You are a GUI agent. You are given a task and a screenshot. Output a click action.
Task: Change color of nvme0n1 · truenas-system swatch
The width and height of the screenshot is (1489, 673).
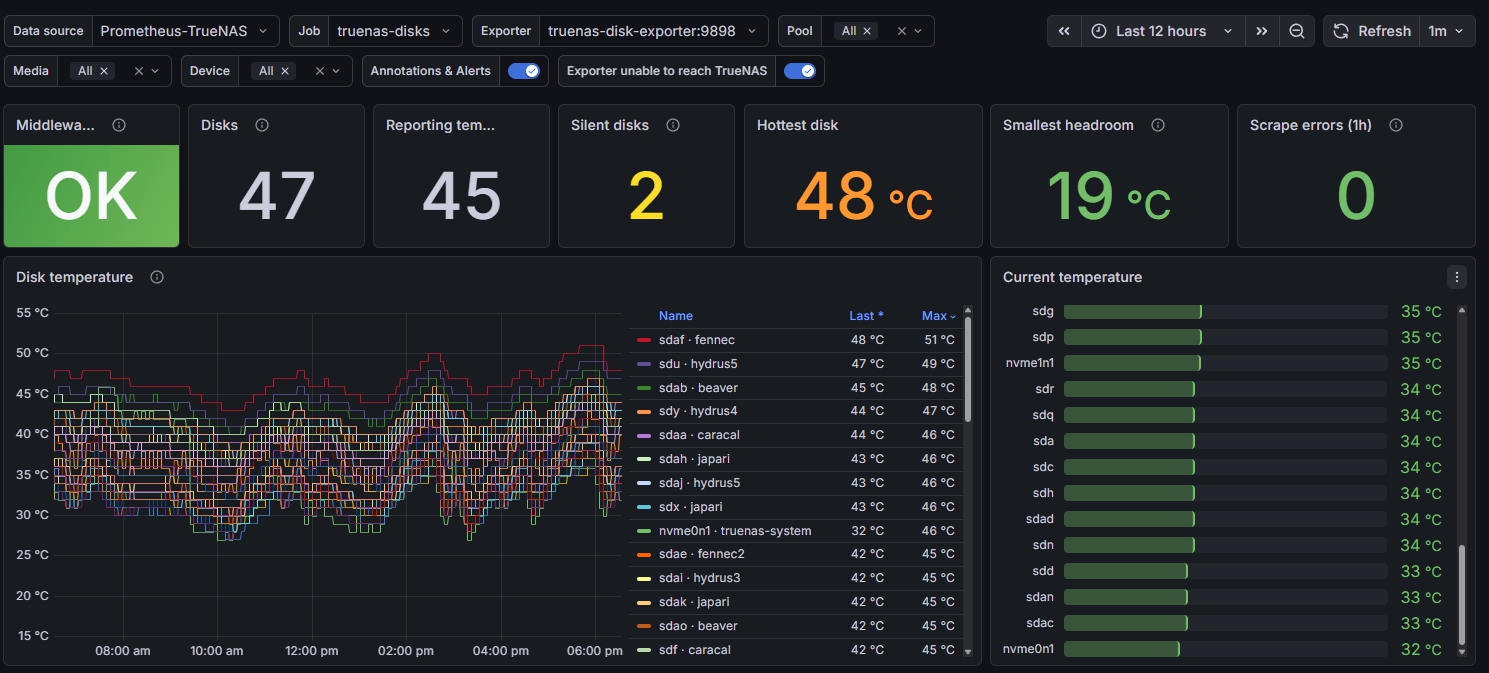pyautogui.click(x=644, y=531)
